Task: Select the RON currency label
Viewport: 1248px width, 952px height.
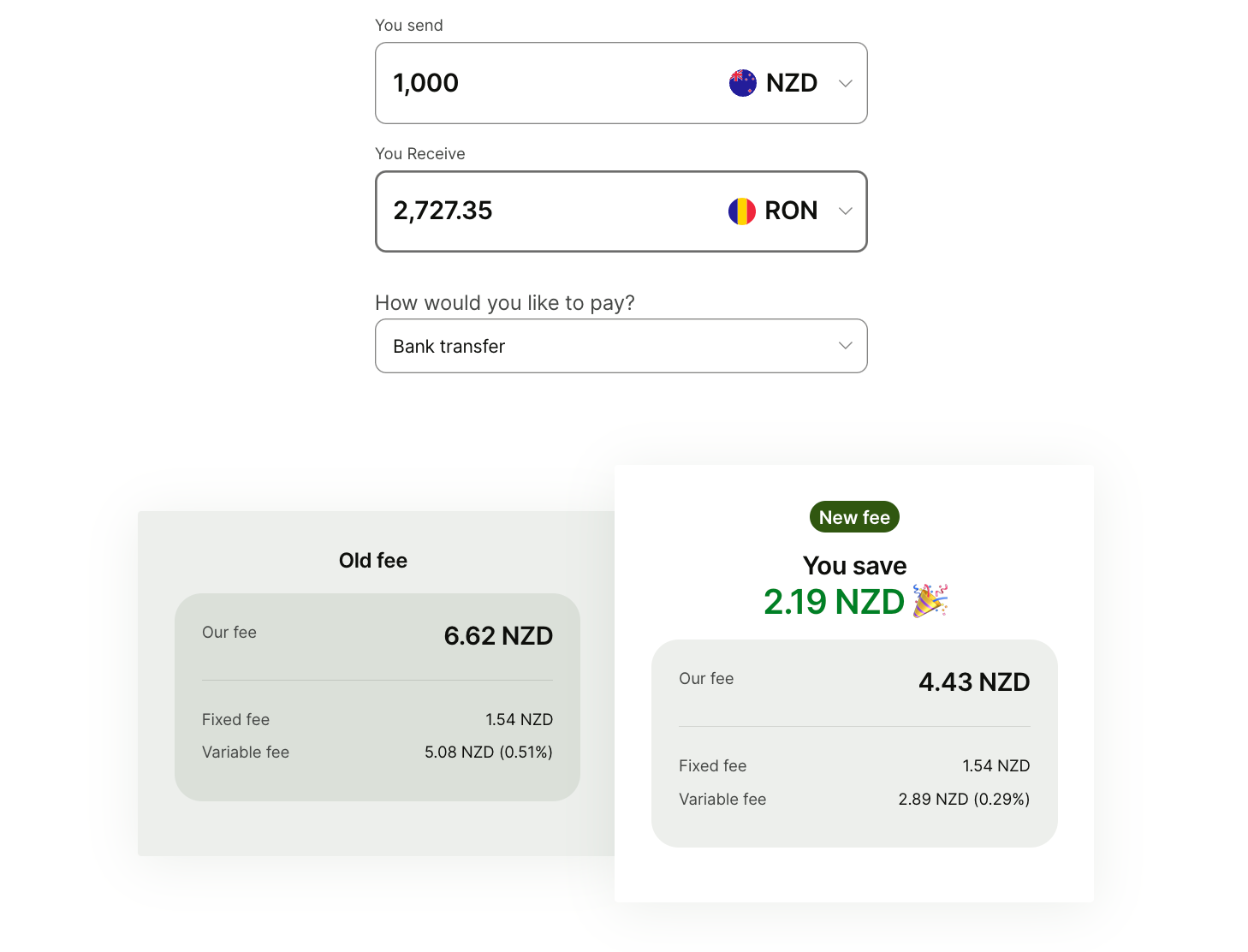Action: (791, 211)
